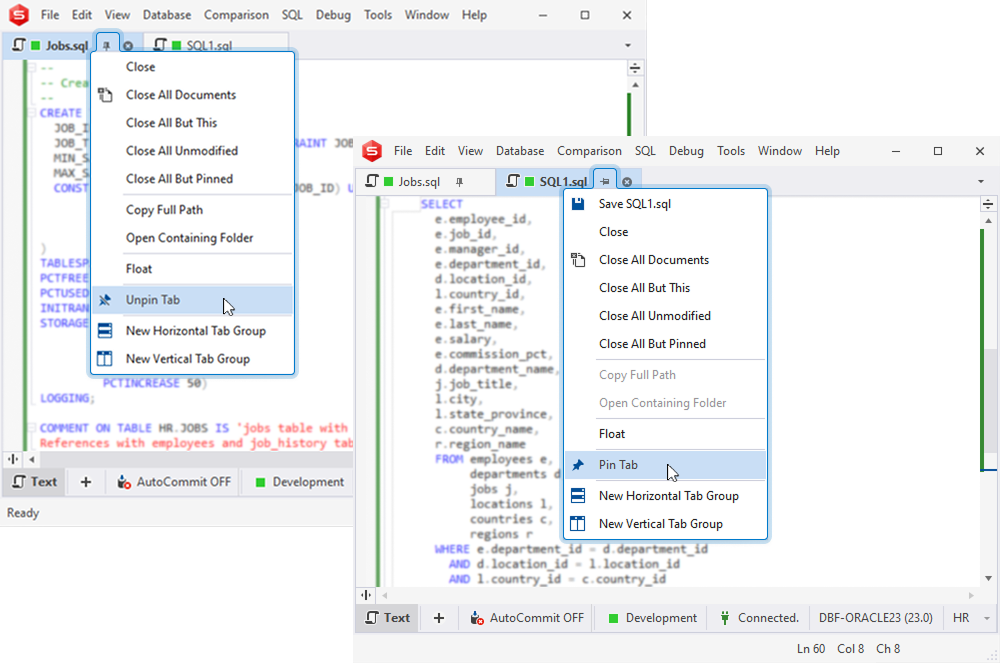Open the status bar dropdown arrow next to HR
The height and width of the screenshot is (663, 1000).
point(987,618)
